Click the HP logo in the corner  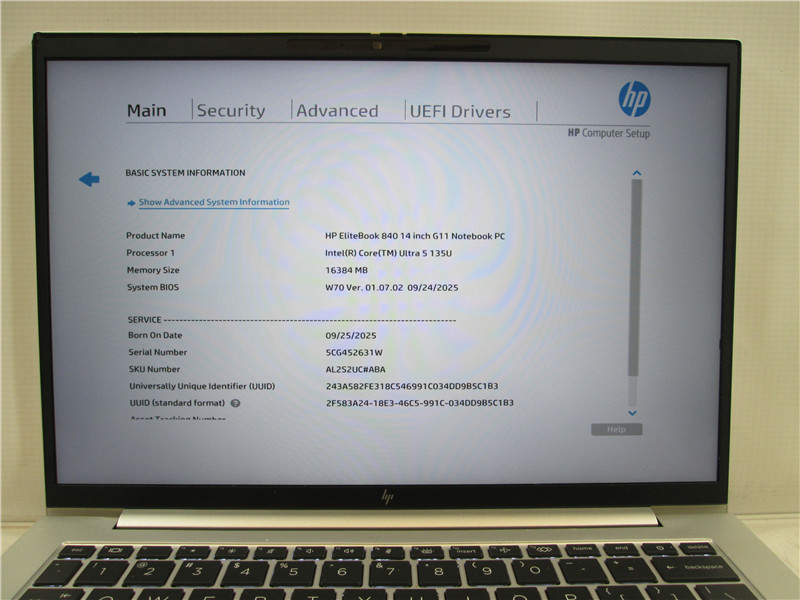(634, 99)
